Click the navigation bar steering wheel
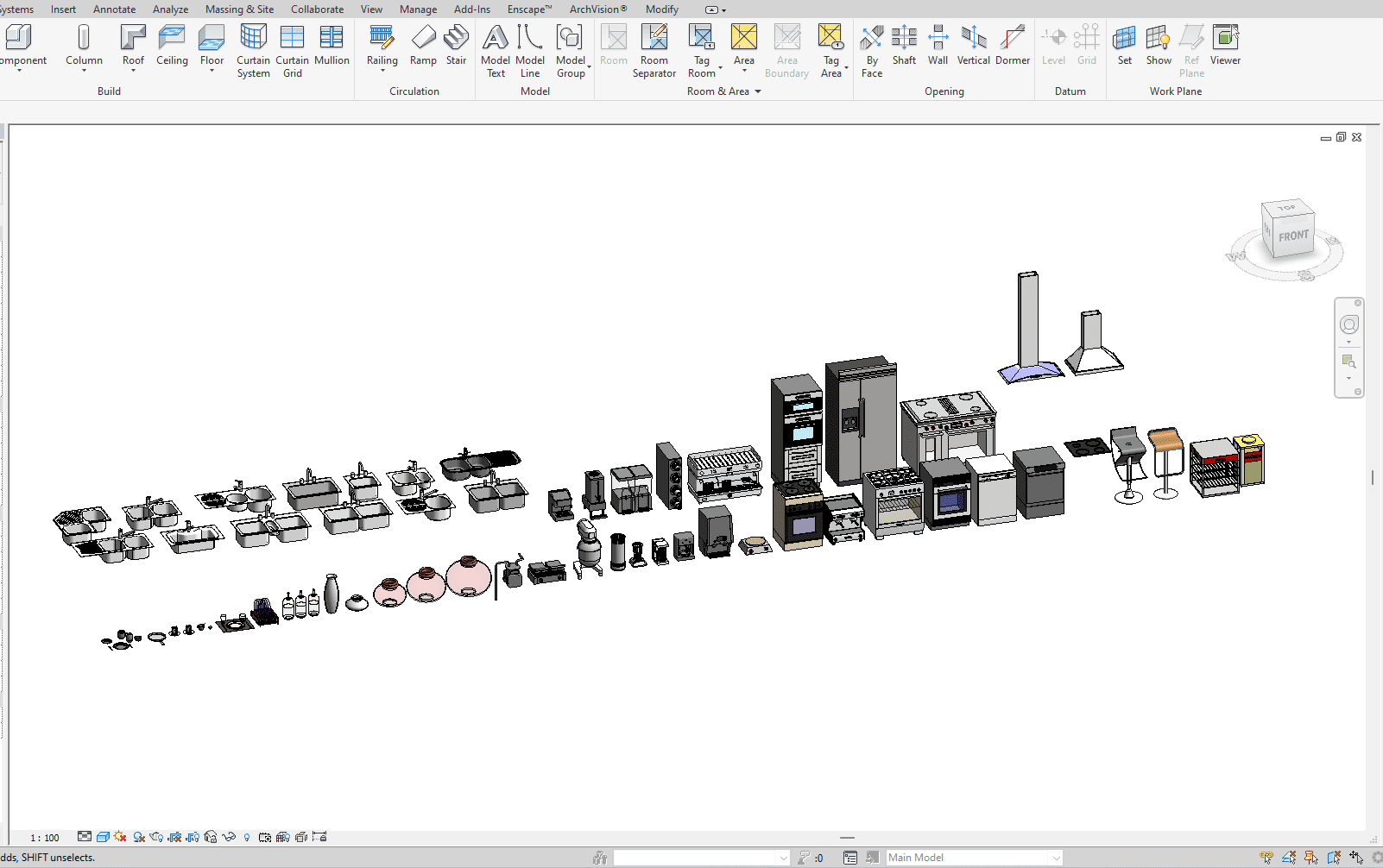 (x=1348, y=324)
